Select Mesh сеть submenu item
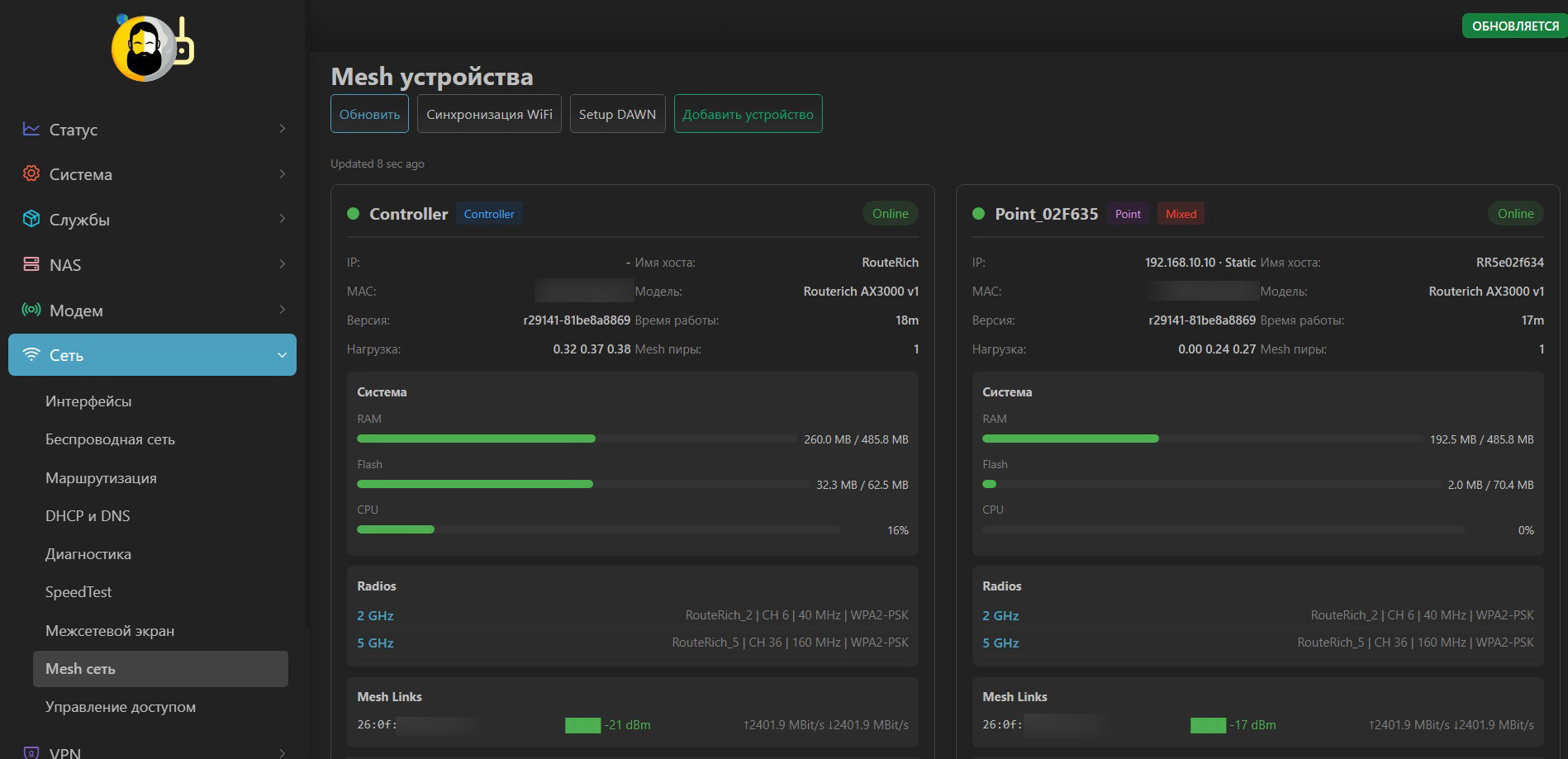 point(160,669)
